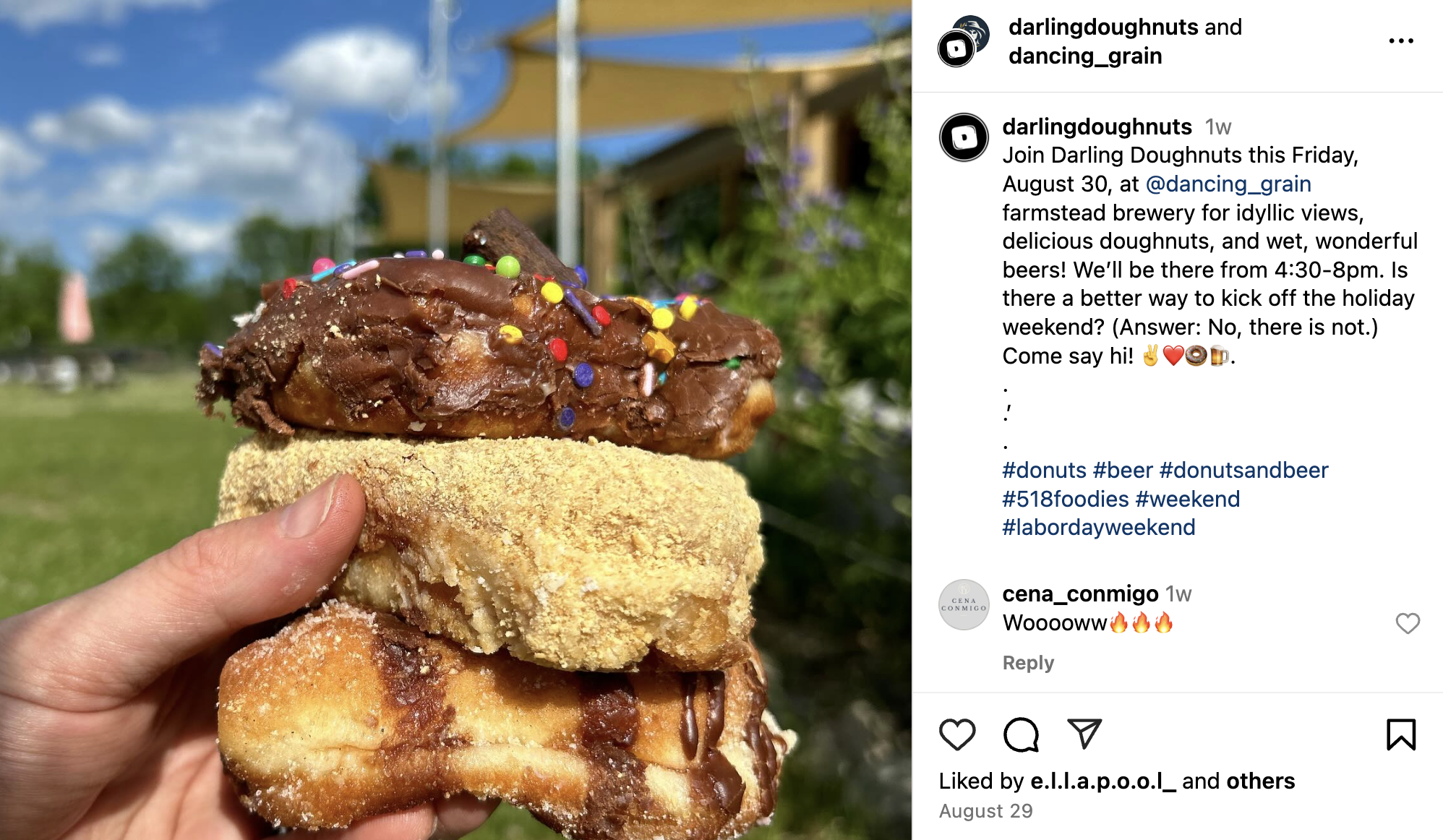Screen dimensions: 1443x840
Task: Open dancing_grain profile from the header
Action: (1085, 56)
